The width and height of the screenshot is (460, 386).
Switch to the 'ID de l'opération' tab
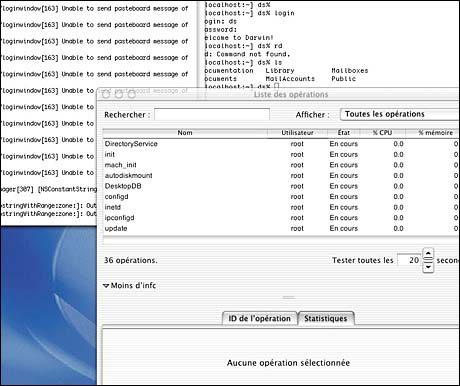coord(259,318)
